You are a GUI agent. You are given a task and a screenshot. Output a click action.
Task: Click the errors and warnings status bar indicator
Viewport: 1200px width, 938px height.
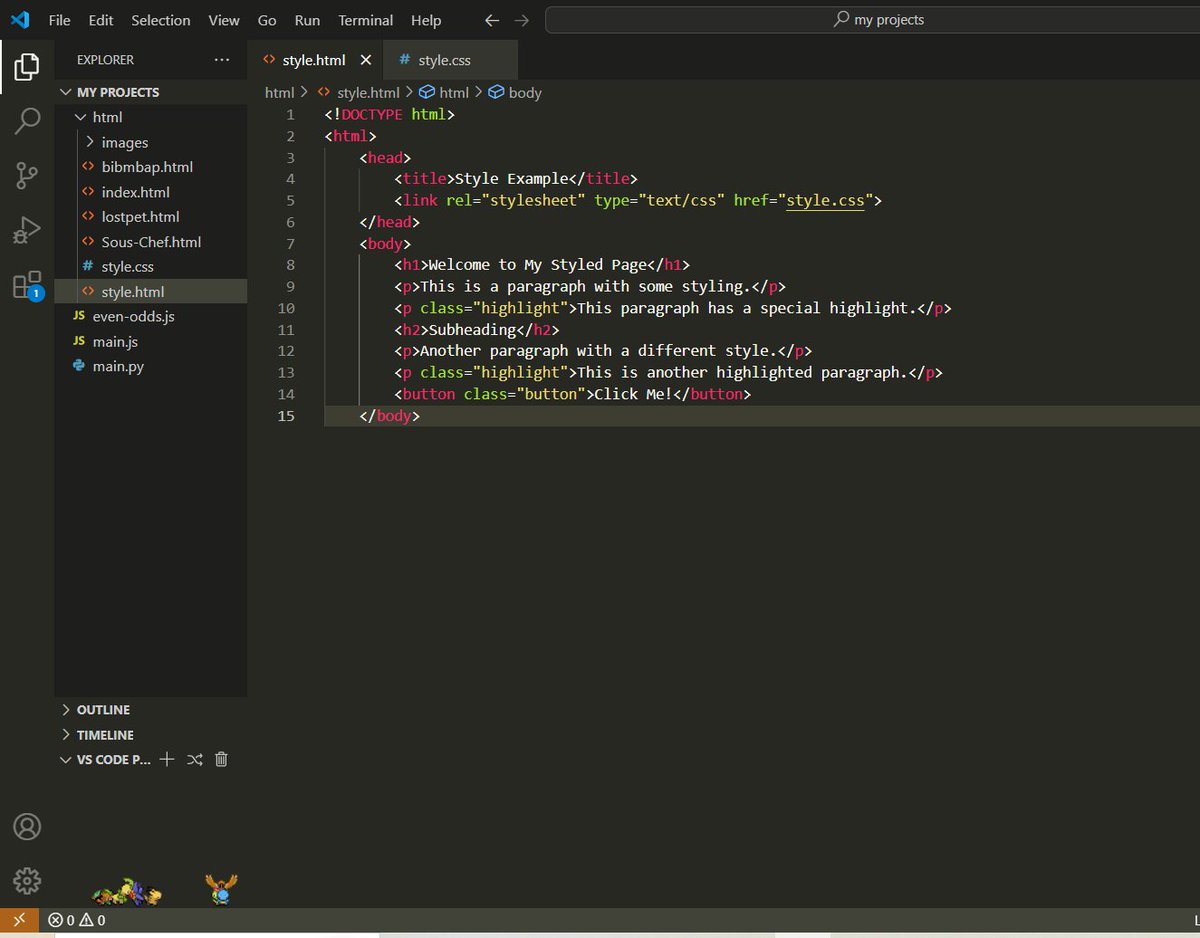pyautogui.click(x=74, y=920)
